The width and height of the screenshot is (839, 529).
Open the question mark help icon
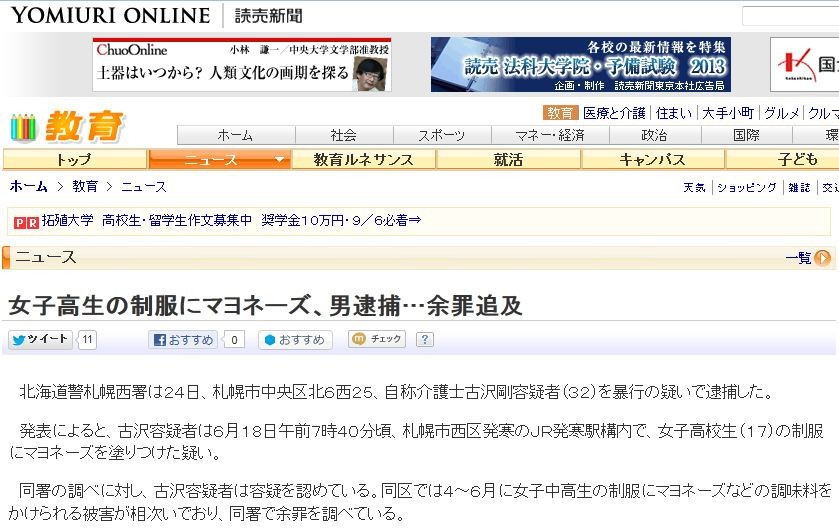coord(424,339)
